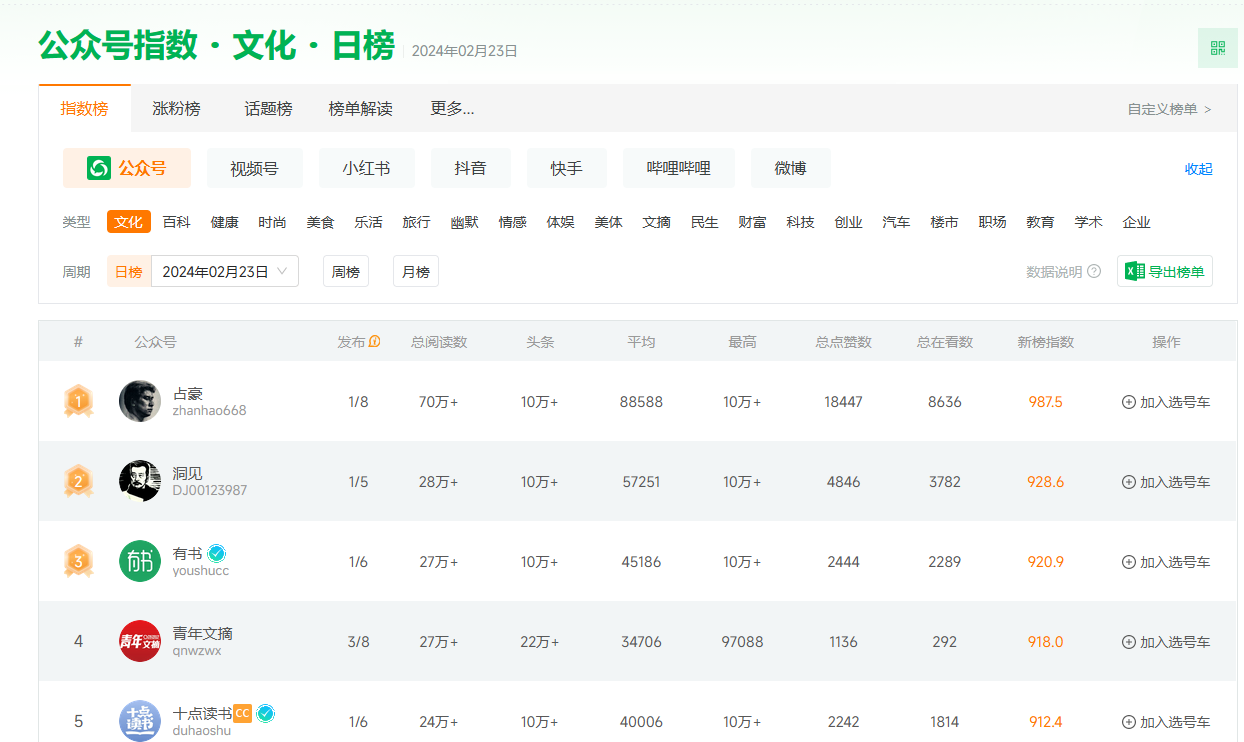Select the 视频号 platform
Viewport: 1244px width, 742px height.
255,168
